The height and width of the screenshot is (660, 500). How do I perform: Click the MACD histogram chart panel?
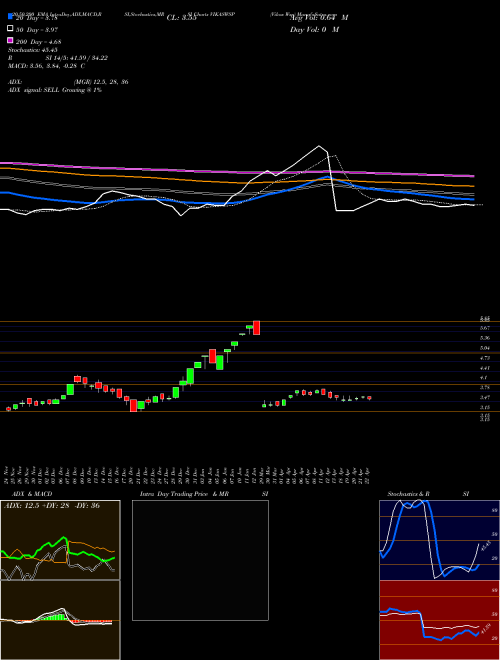[60, 620]
